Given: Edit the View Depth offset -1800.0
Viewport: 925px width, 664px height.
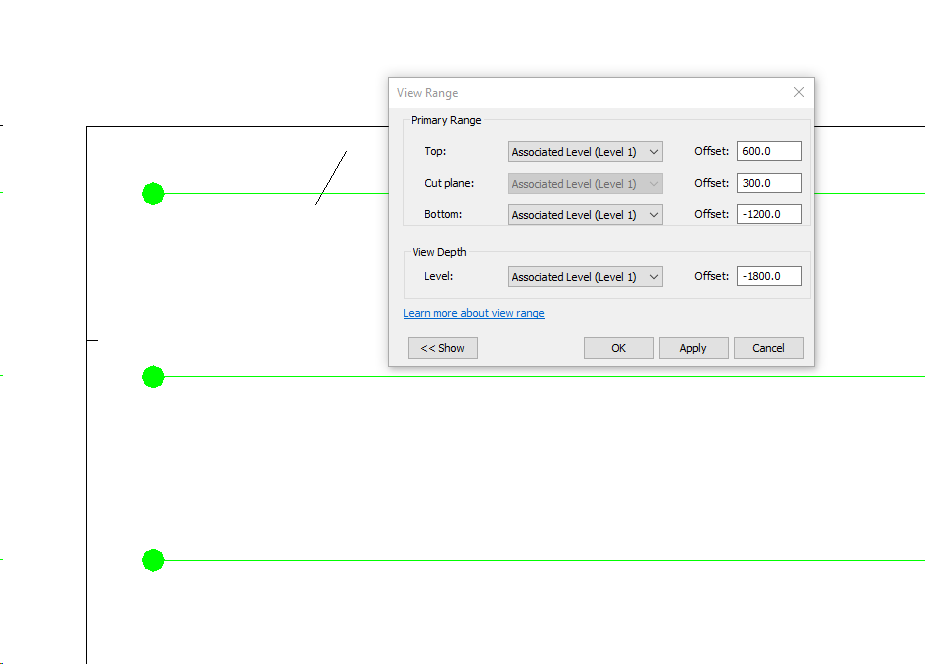Looking at the screenshot, I should tap(768, 276).
